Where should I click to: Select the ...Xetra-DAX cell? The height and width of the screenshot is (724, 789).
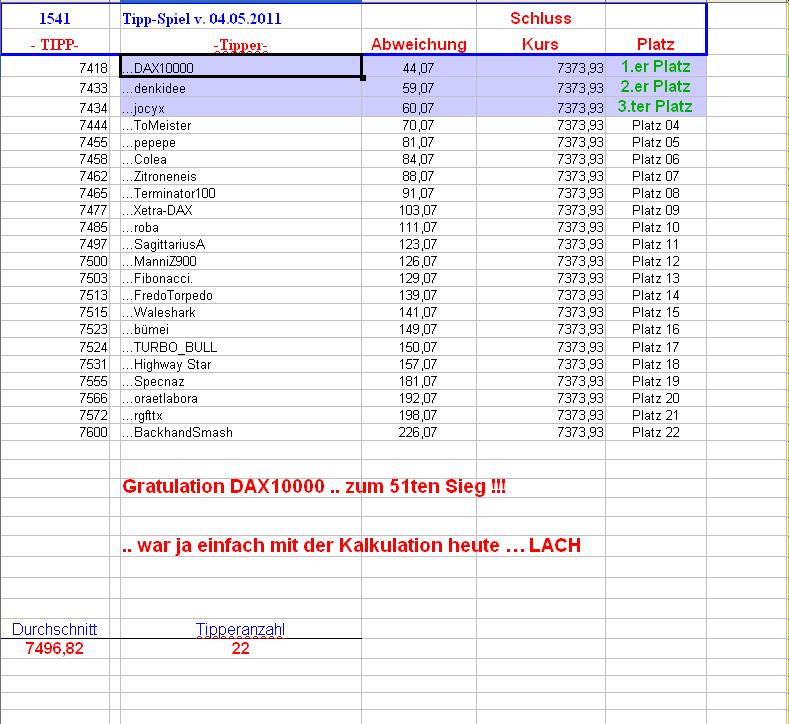coord(241,210)
